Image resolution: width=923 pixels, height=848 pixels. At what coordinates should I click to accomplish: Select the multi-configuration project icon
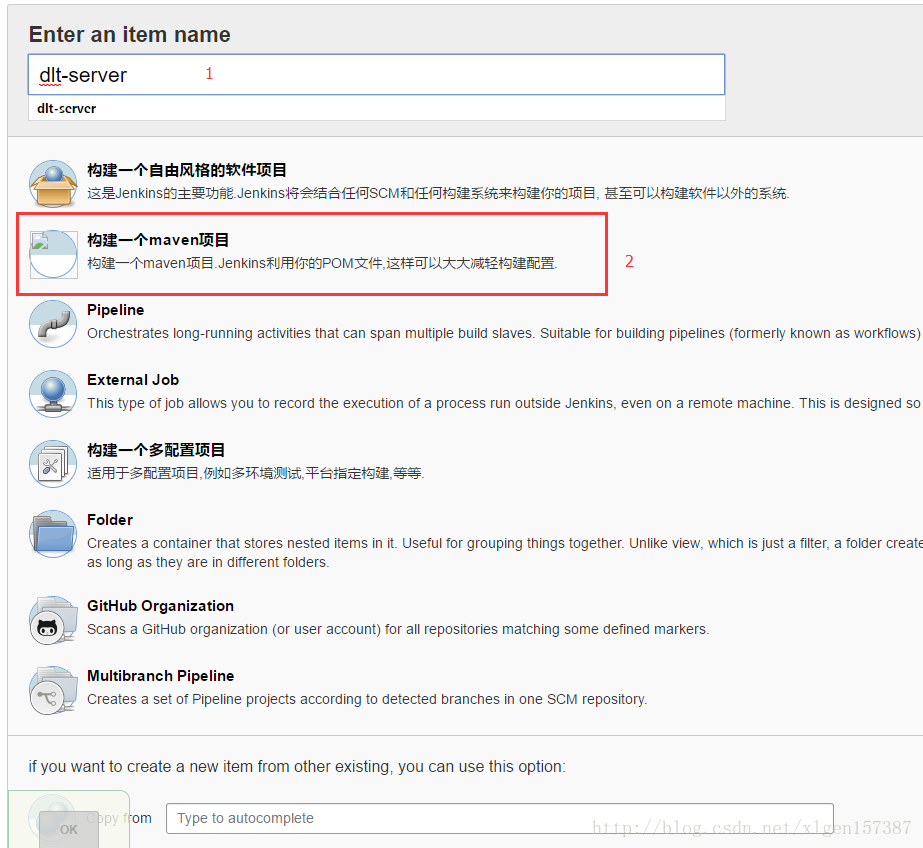52,463
